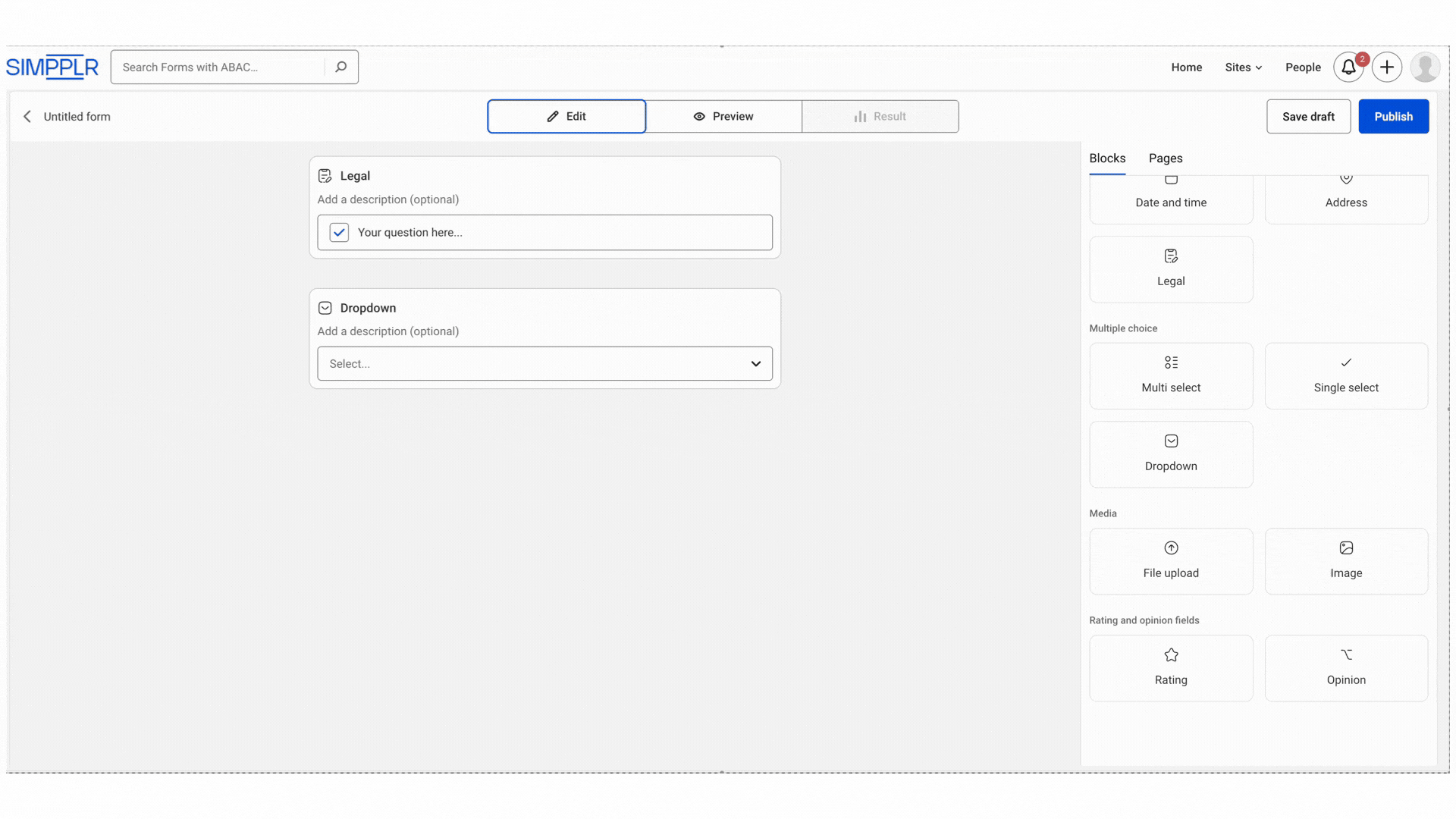Add a Single select block
This screenshot has width=1456, height=819.
(1345, 376)
